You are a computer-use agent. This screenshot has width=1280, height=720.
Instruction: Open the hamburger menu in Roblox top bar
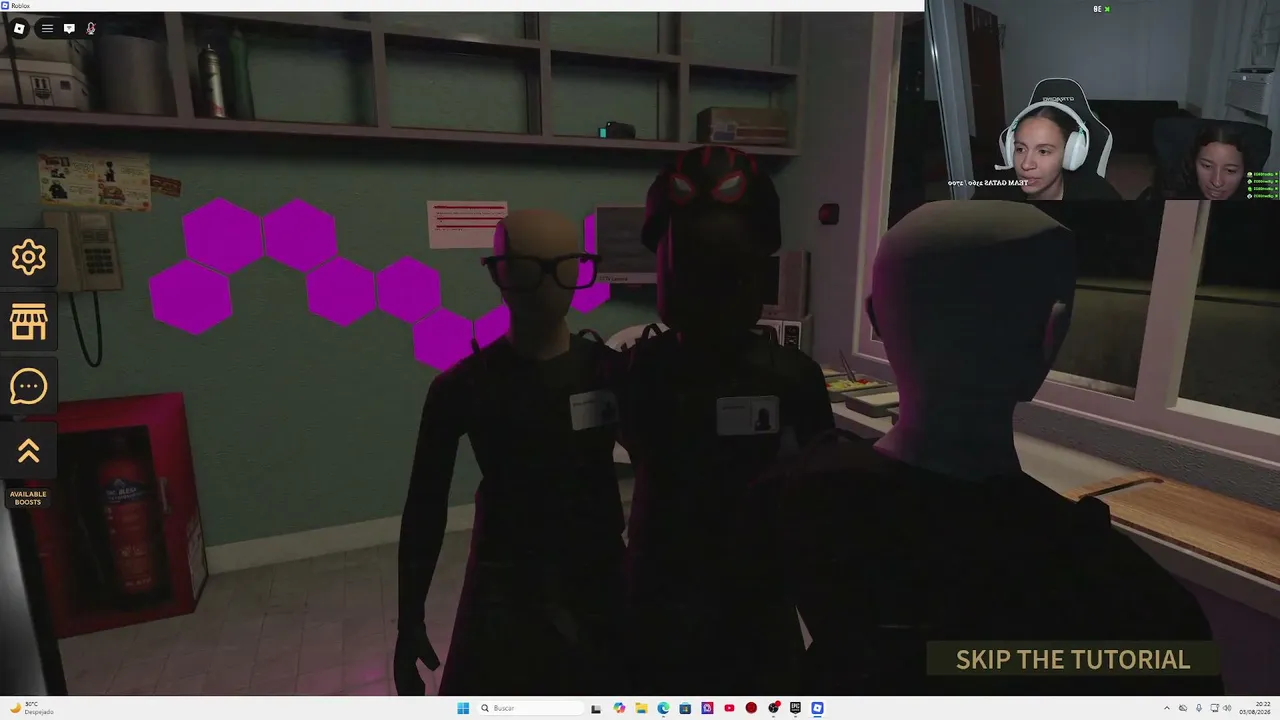[x=47, y=28]
